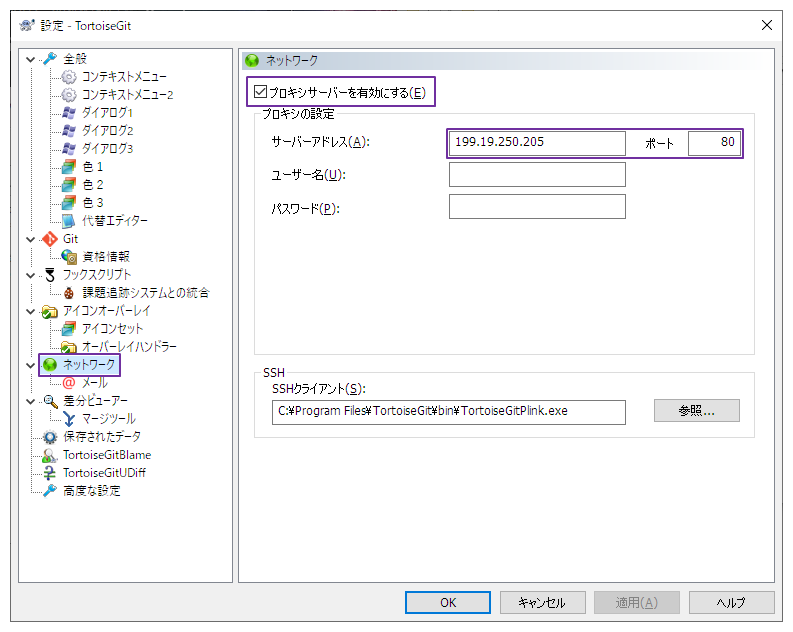
Task: Browse for SSH client with 参照...
Action: [x=696, y=411]
